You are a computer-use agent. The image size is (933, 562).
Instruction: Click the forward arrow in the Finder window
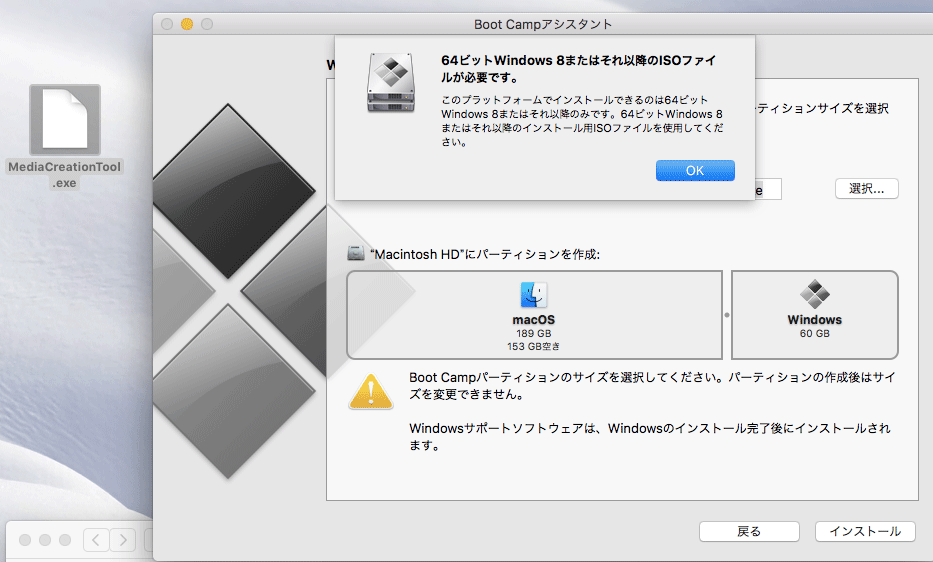tap(123, 540)
